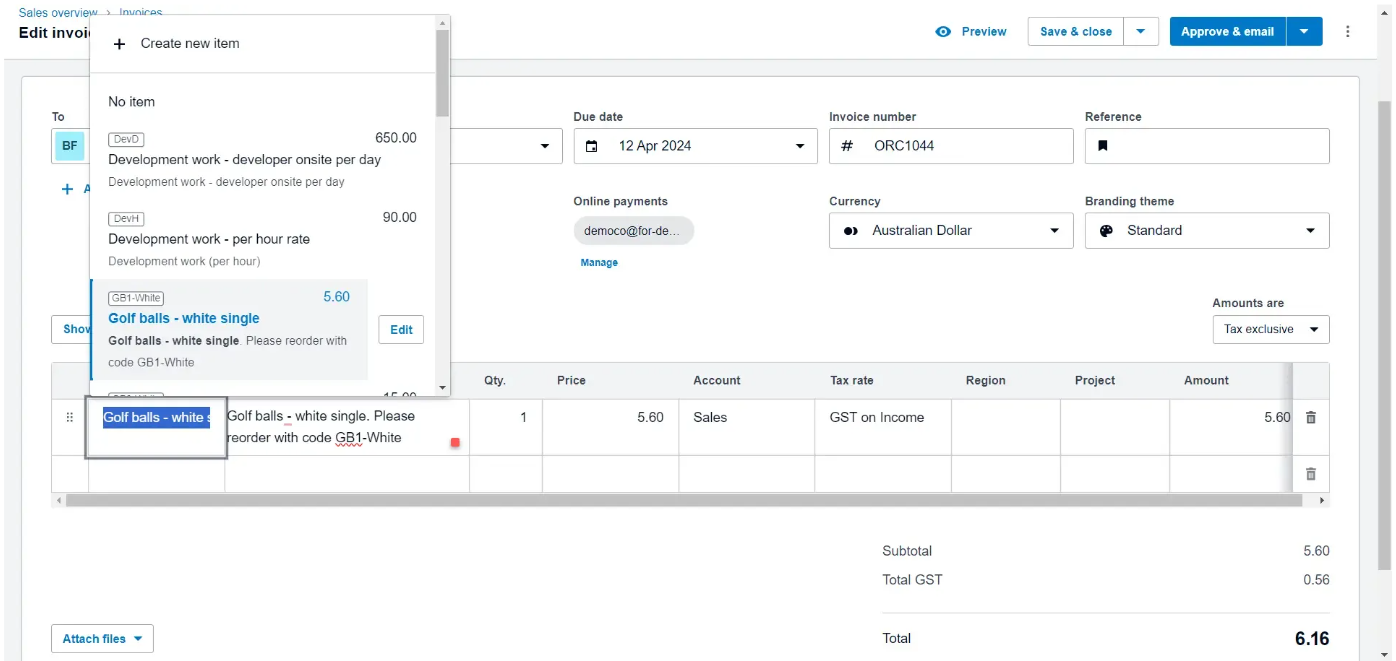The image size is (1396, 661).
Task: Edit the Golf balls white single item
Action: [x=400, y=329]
